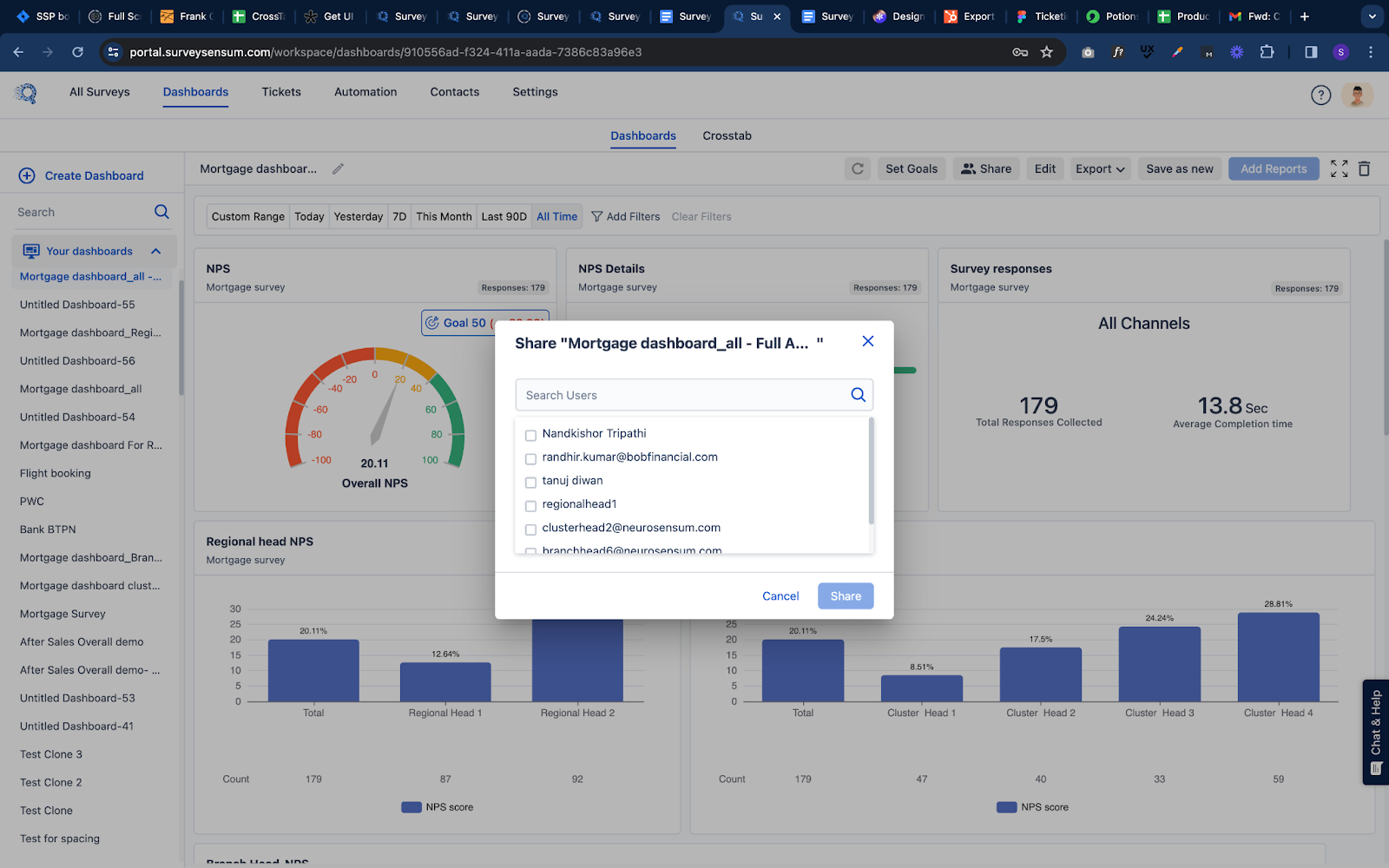Go to Tickets section

tap(281, 92)
